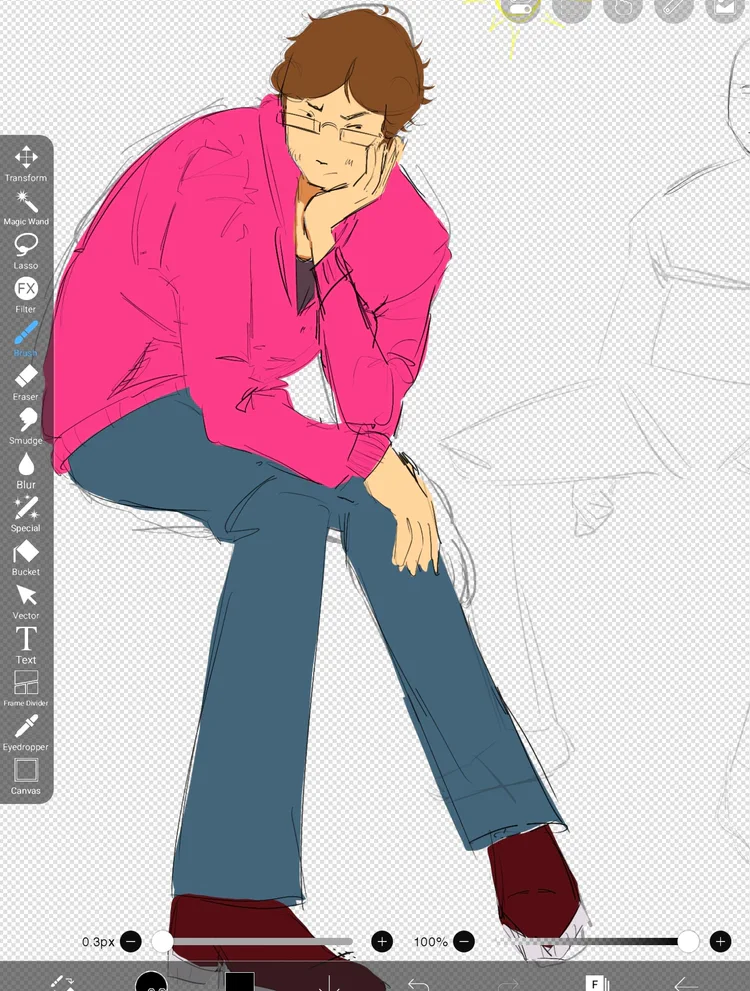
Task: Select the Blur tool
Action: tap(26, 470)
